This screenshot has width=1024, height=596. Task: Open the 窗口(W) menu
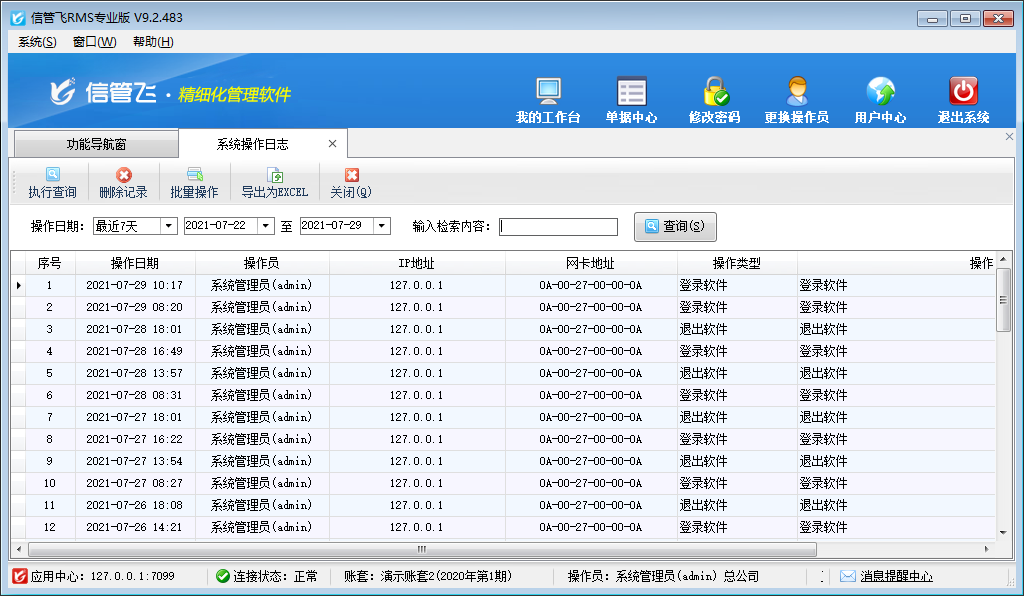pyautogui.click(x=95, y=42)
